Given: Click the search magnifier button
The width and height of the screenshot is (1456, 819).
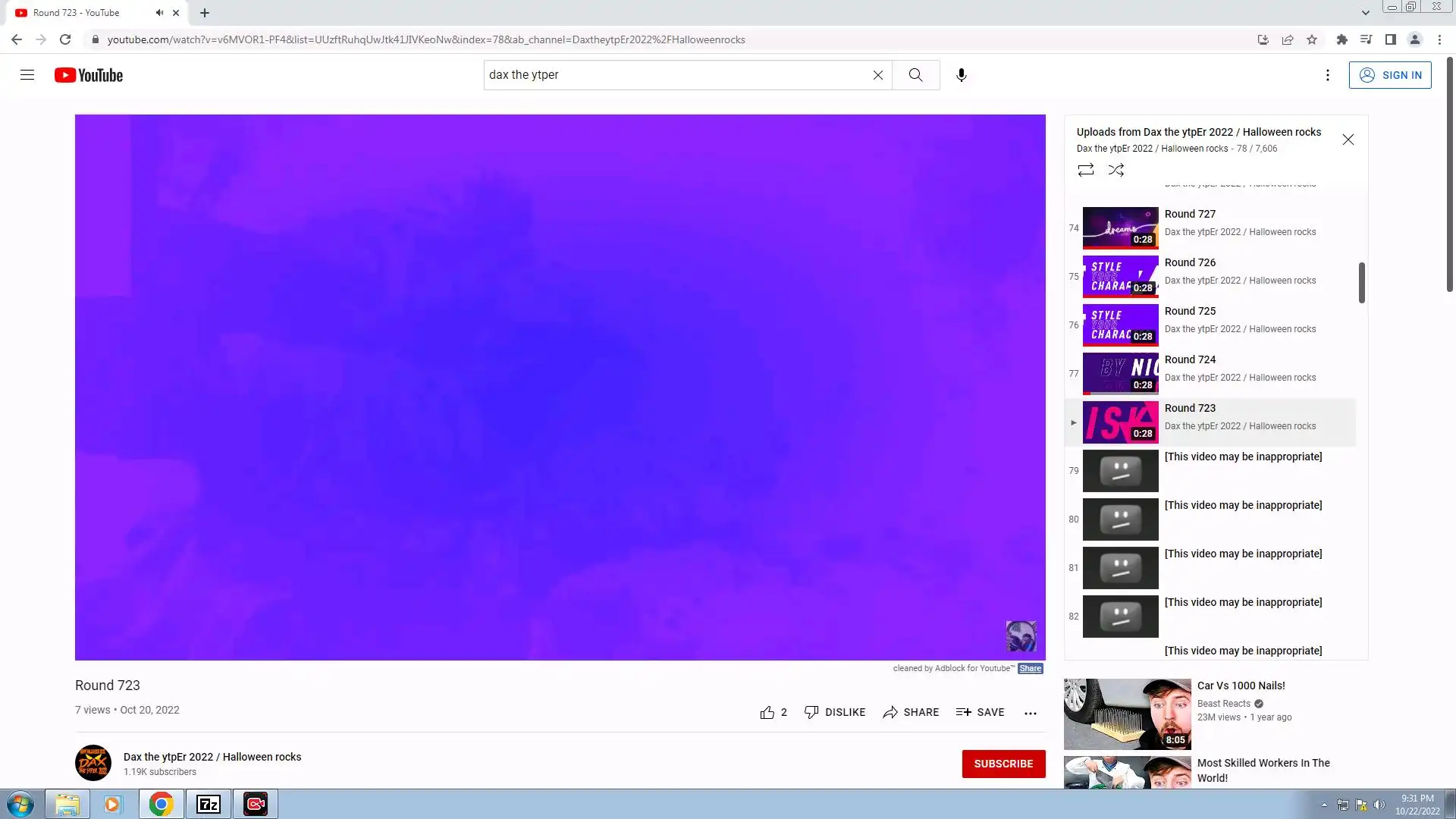Looking at the screenshot, I should tap(915, 75).
